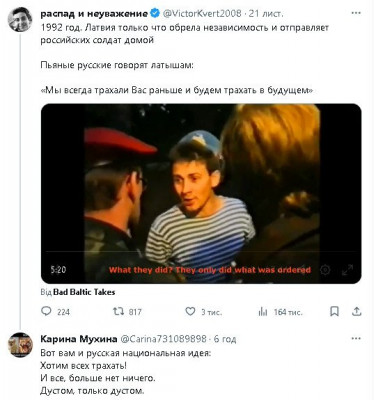Image resolution: width=376 pixels, height=400 pixels.
Task: Open Карина Мухина profile avatar
Action: [20, 345]
